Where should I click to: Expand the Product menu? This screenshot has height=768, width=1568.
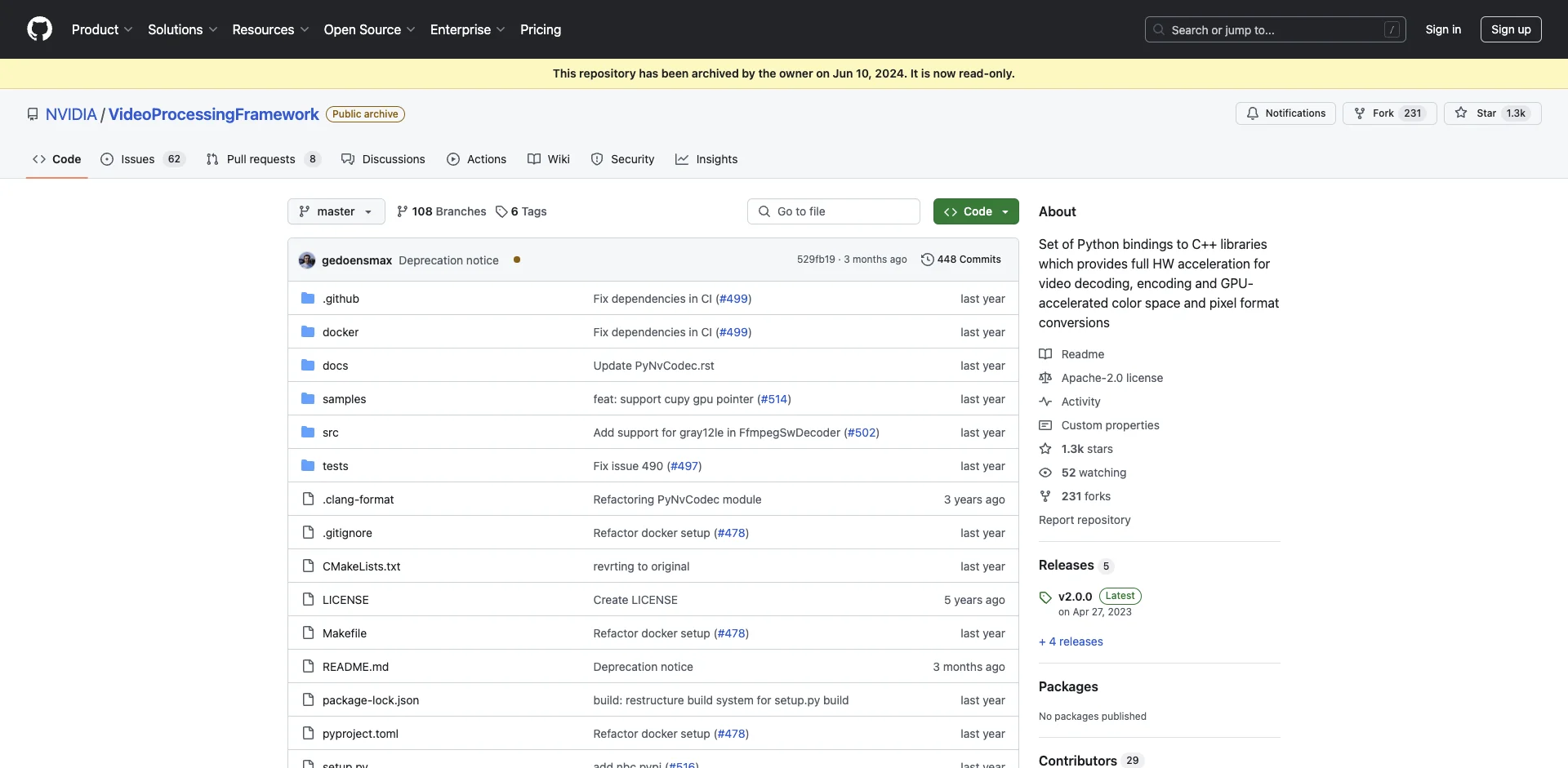click(x=102, y=29)
